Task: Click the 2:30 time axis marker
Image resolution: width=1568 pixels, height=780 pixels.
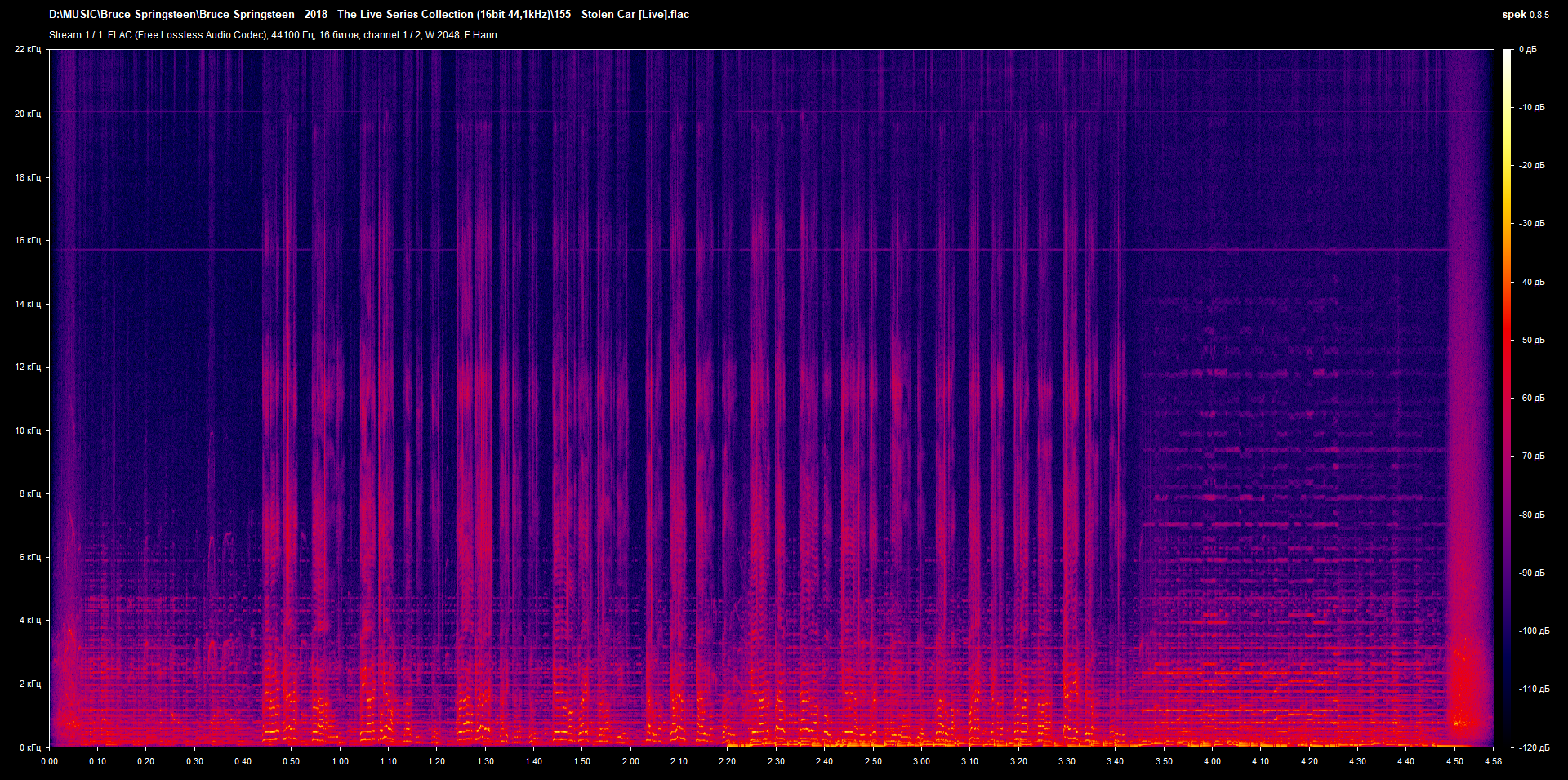Action: click(x=776, y=761)
